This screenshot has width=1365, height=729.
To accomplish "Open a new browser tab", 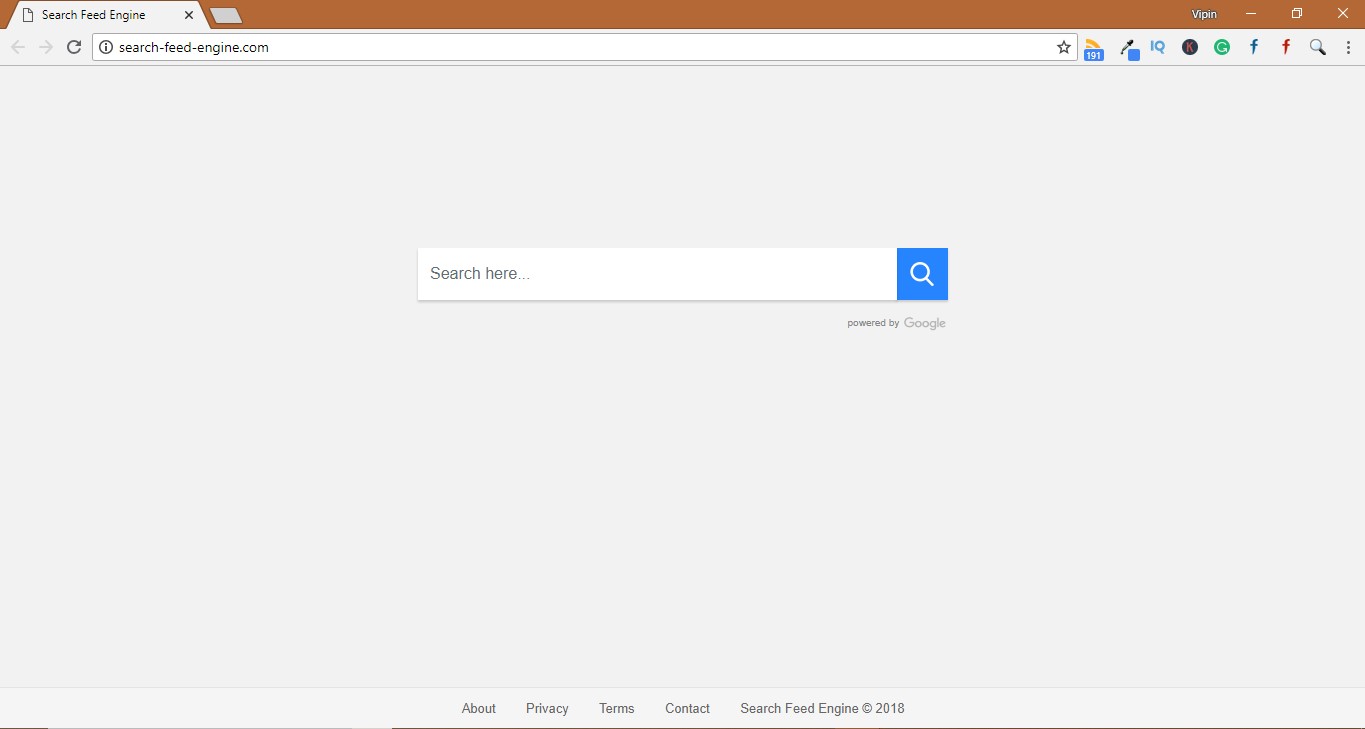I will [x=225, y=16].
